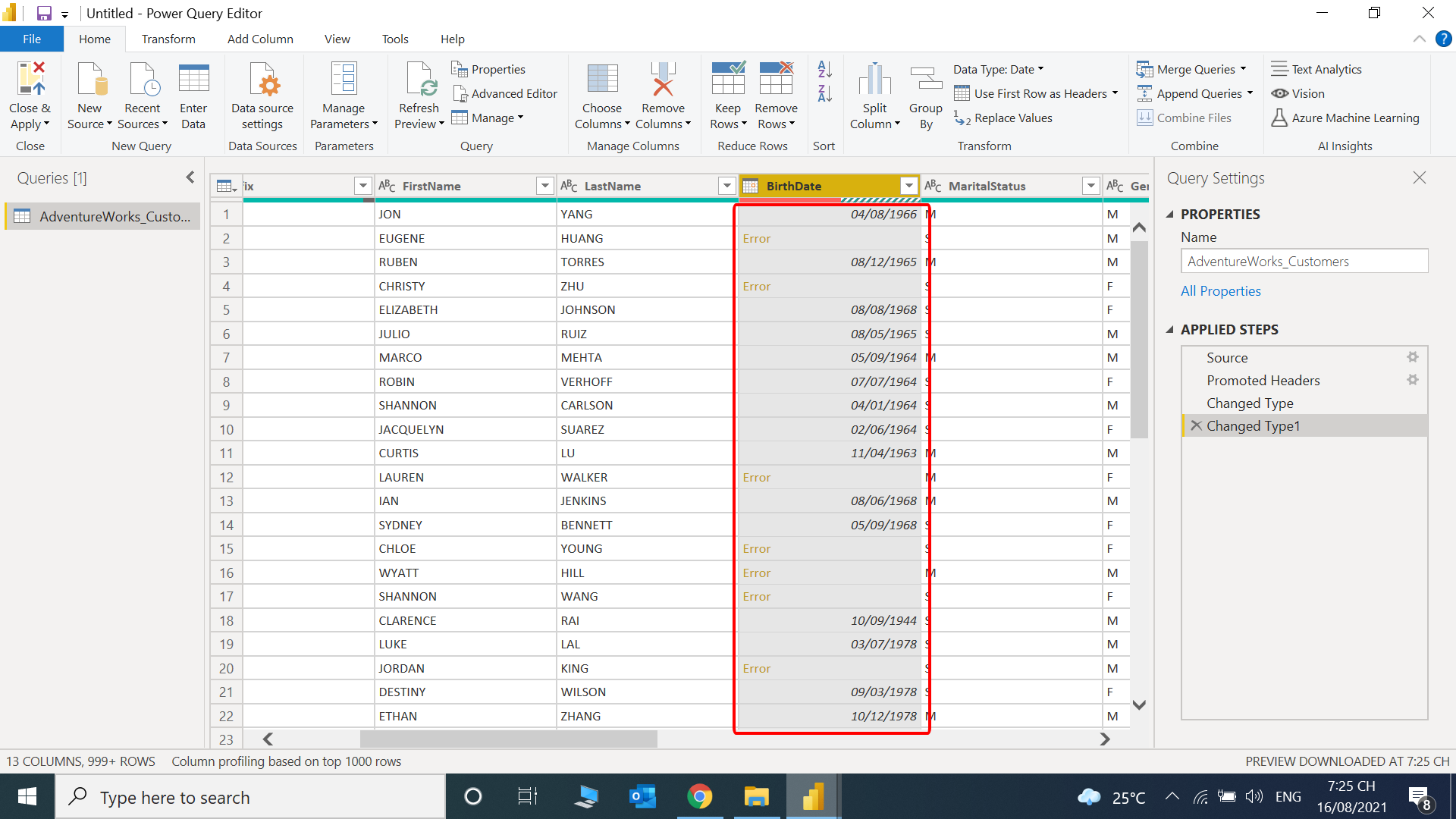Image resolution: width=1456 pixels, height=819 pixels.
Task: Click Replace Values
Action: (x=1003, y=118)
